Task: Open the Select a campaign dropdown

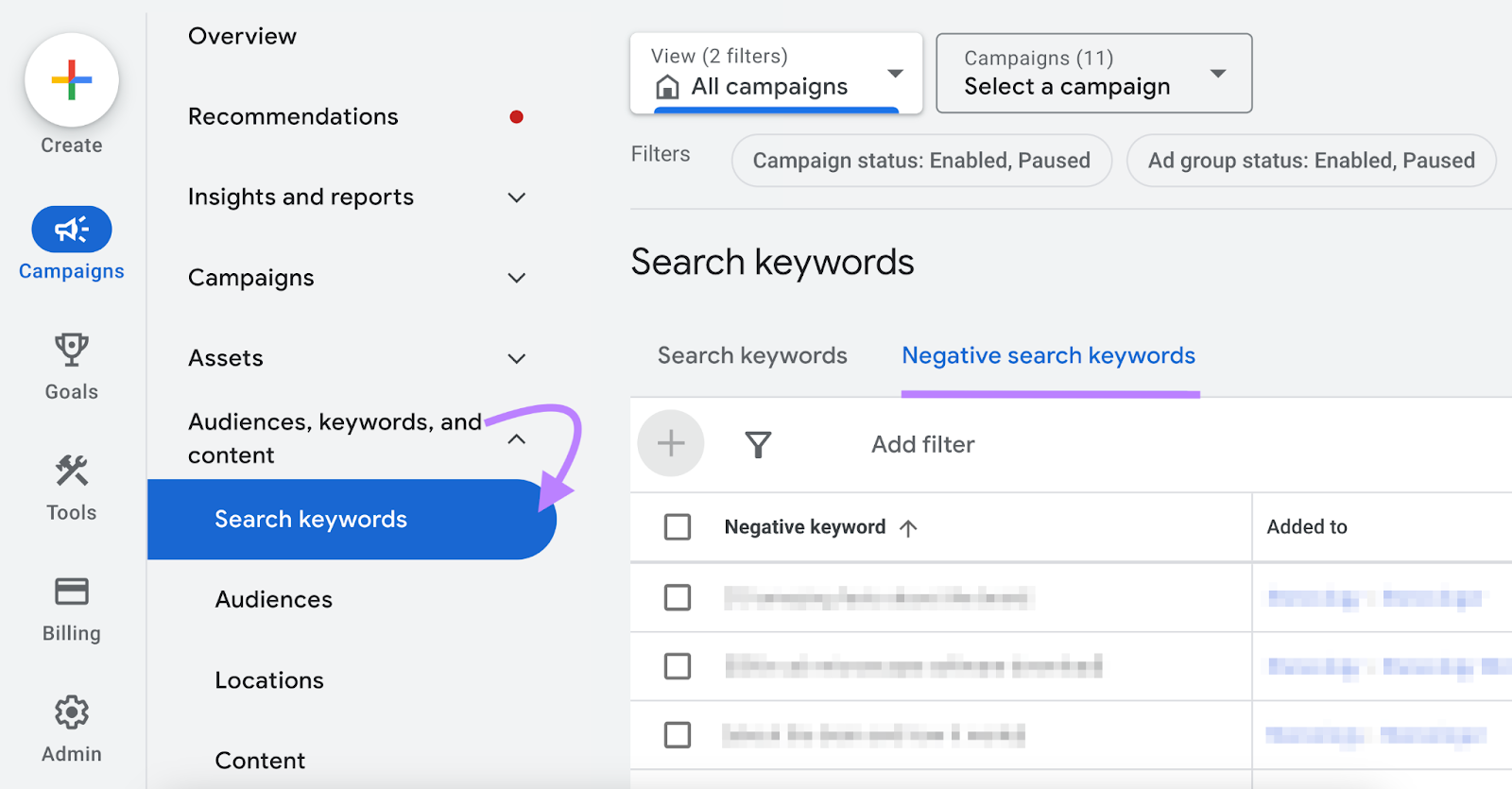Action: tap(1093, 74)
